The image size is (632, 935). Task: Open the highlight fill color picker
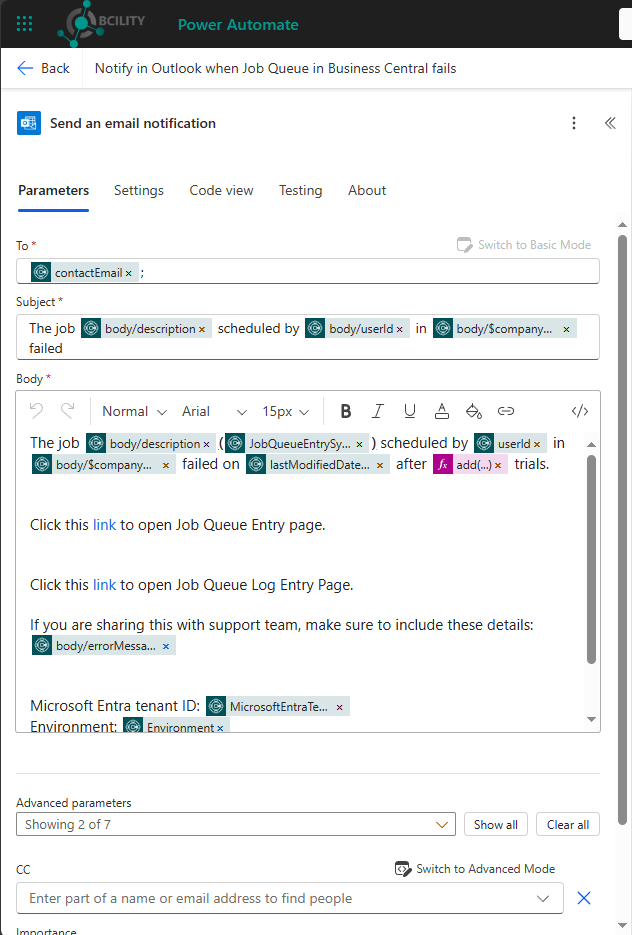pos(473,411)
